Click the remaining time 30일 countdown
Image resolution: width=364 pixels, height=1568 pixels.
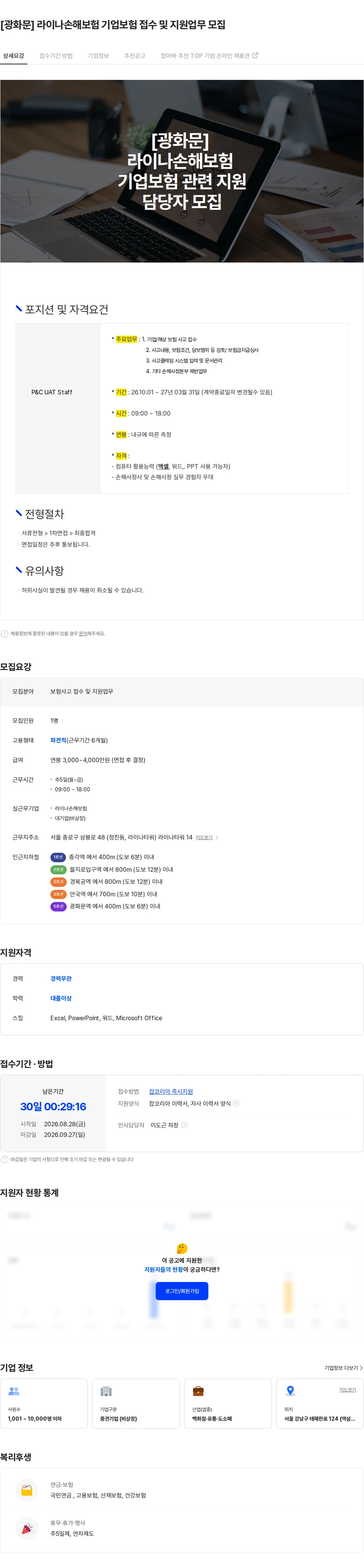coord(53,1107)
